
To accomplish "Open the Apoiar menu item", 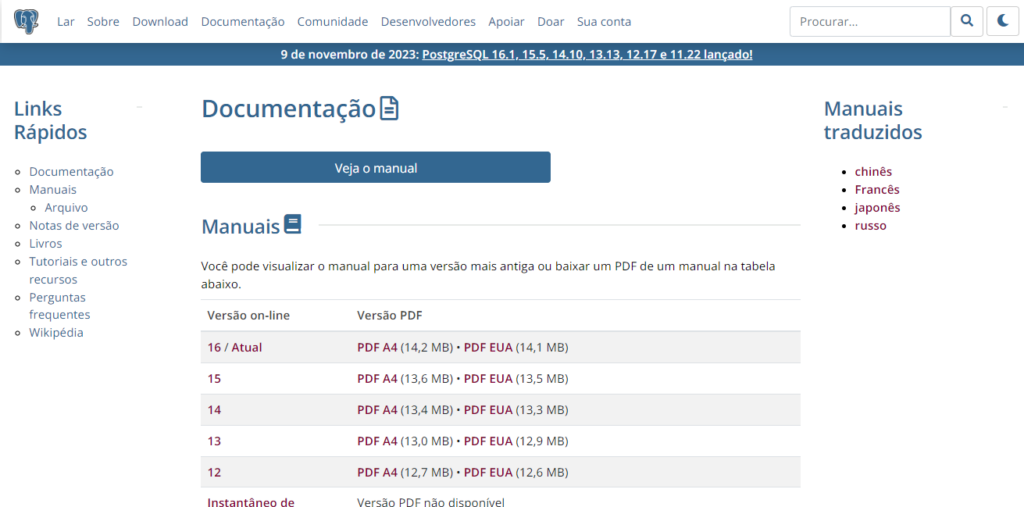I will (506, 22).
